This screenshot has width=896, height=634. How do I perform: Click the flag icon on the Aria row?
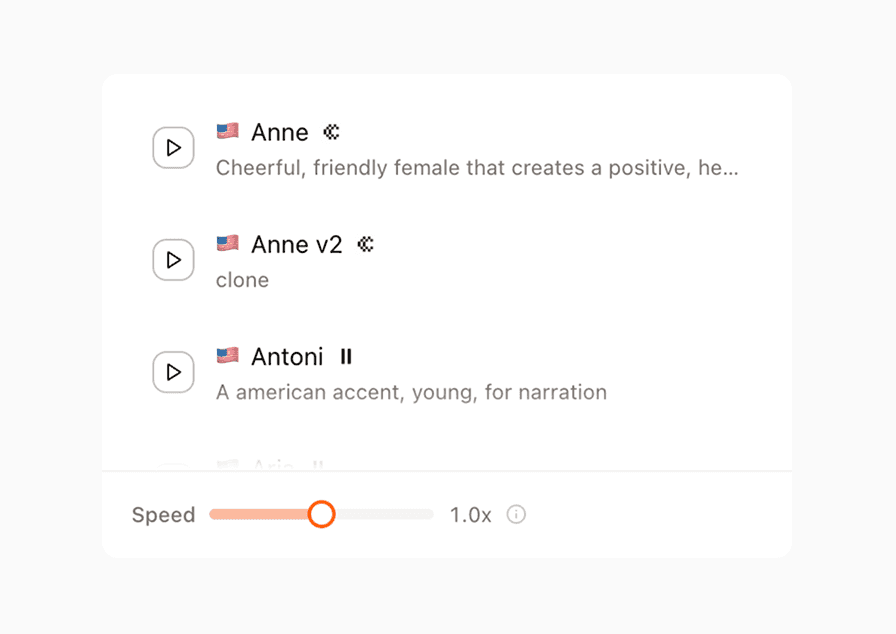pos(228,465)
